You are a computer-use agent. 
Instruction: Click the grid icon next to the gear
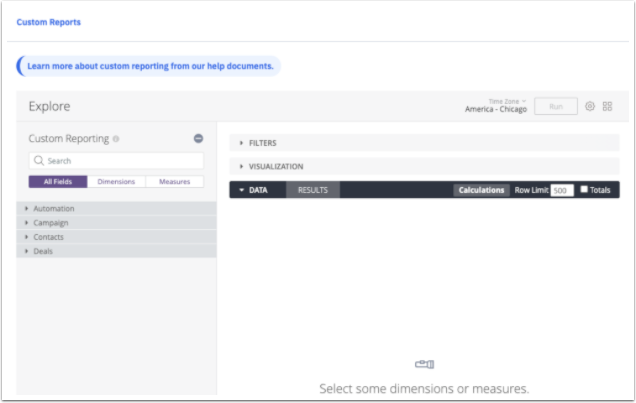607,106
